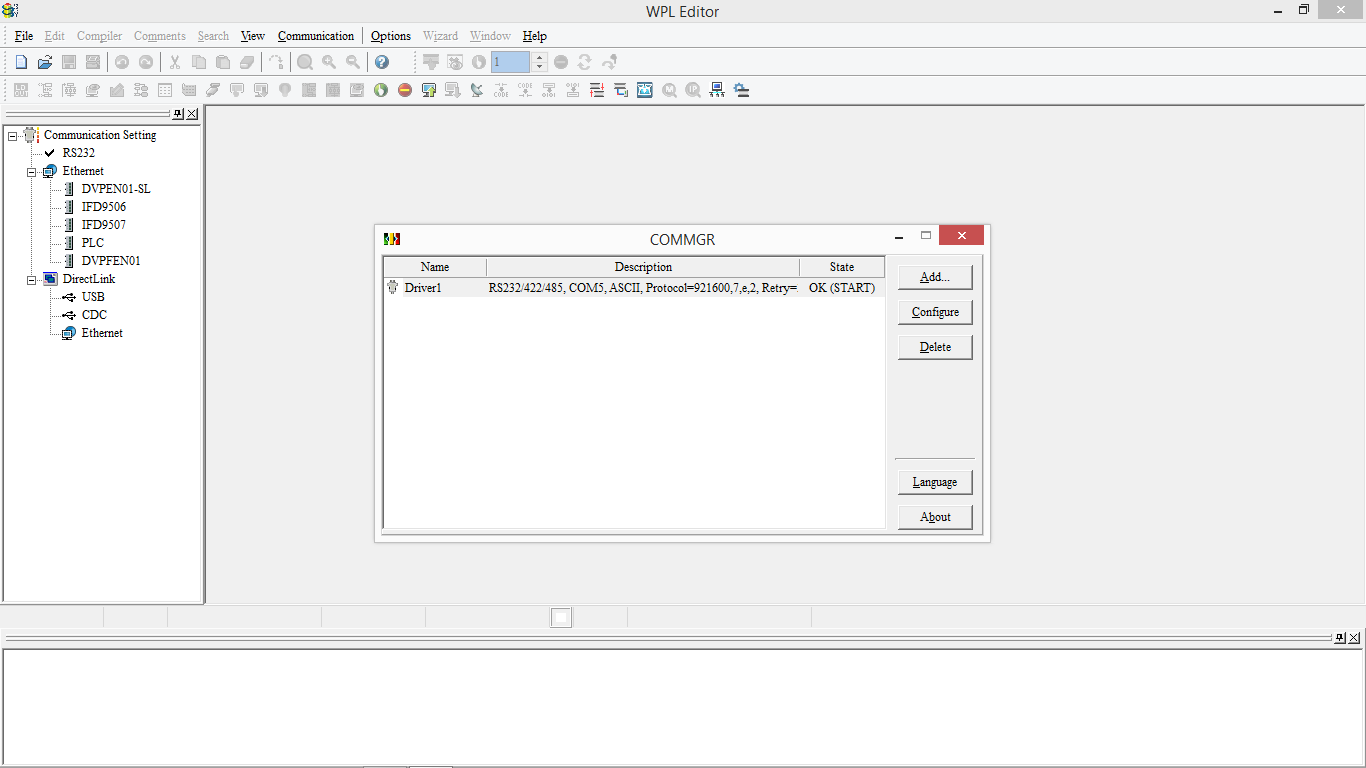Click the blue square toolbar icon
Image resolution: width=1366 pixels, height=768 pixels.
[645, 90]
